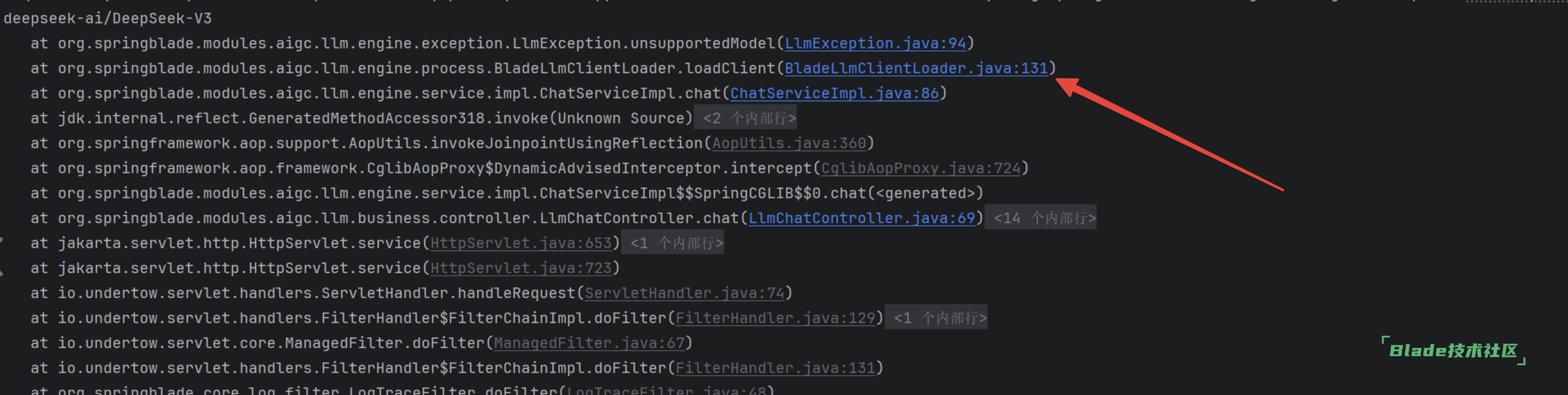Expand the folded 2 internal lines
The width and height of the screenshot is (1568, 395).
point(748,118)
